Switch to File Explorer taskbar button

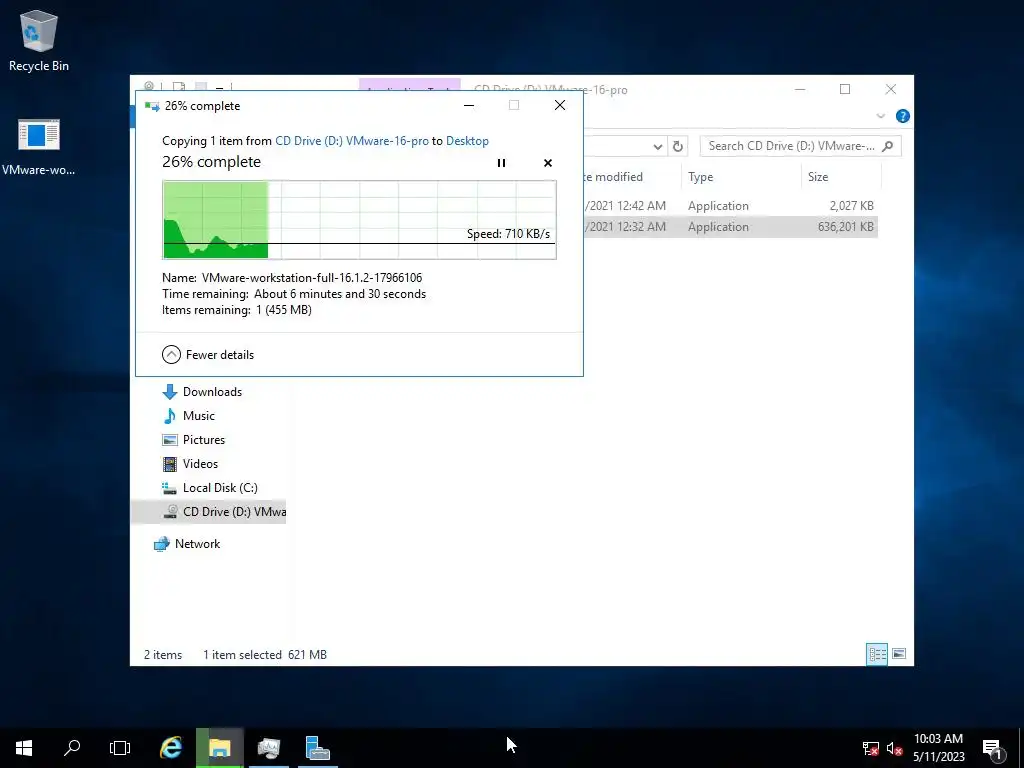click(219, 748)
